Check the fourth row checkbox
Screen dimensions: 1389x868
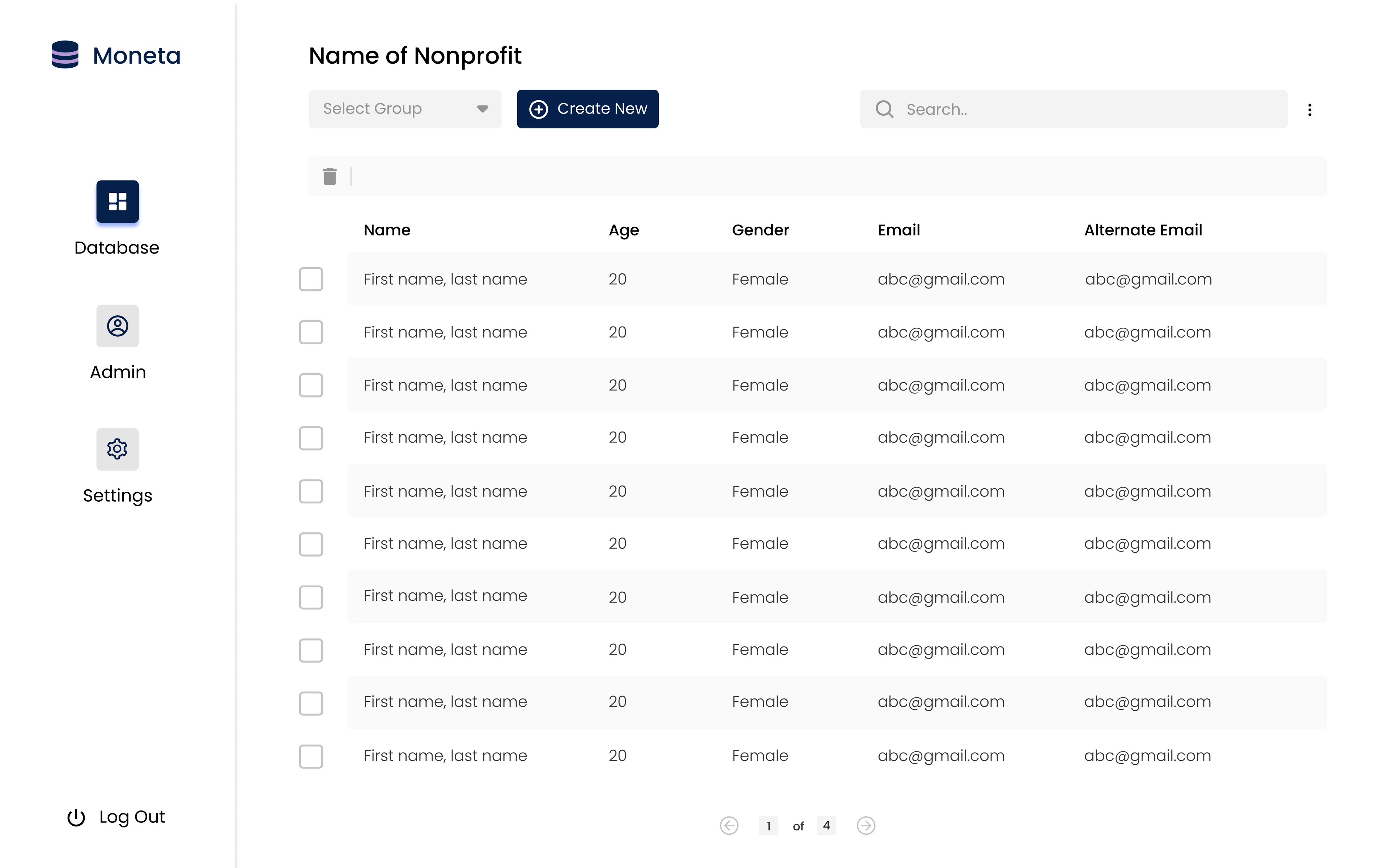pos(311,438)
